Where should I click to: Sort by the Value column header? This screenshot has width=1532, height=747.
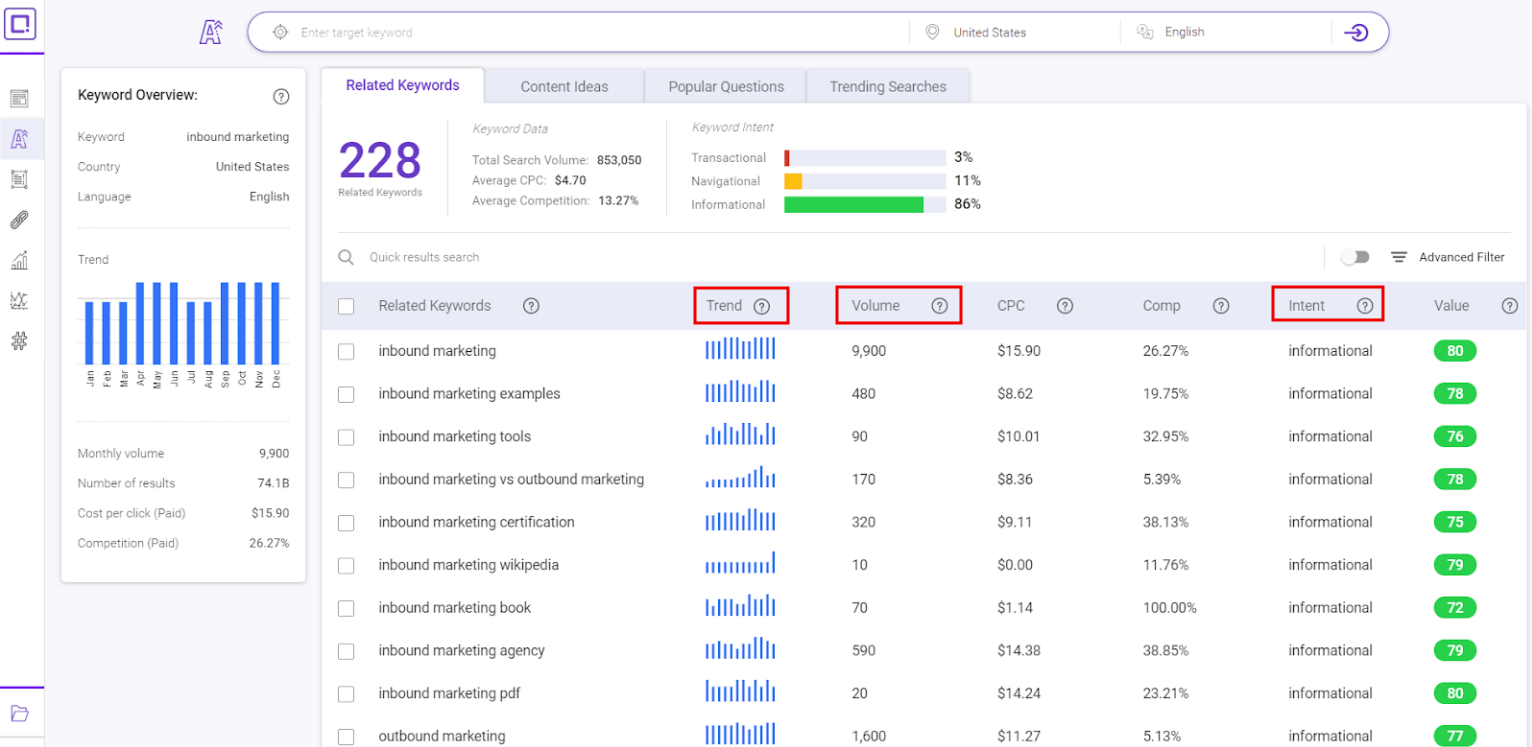[1452, 306]
